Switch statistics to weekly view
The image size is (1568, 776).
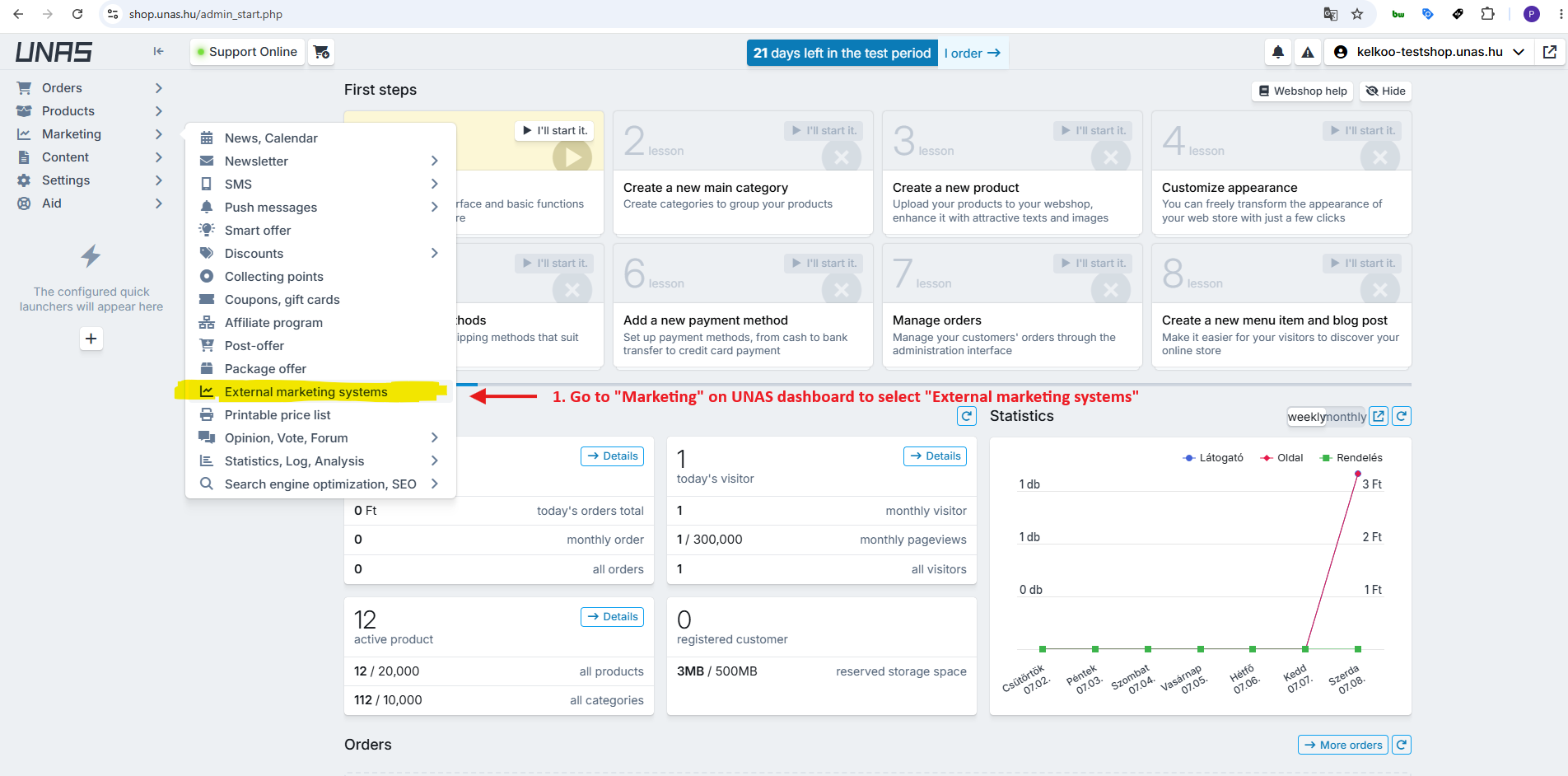click(x=1307, y=417)
